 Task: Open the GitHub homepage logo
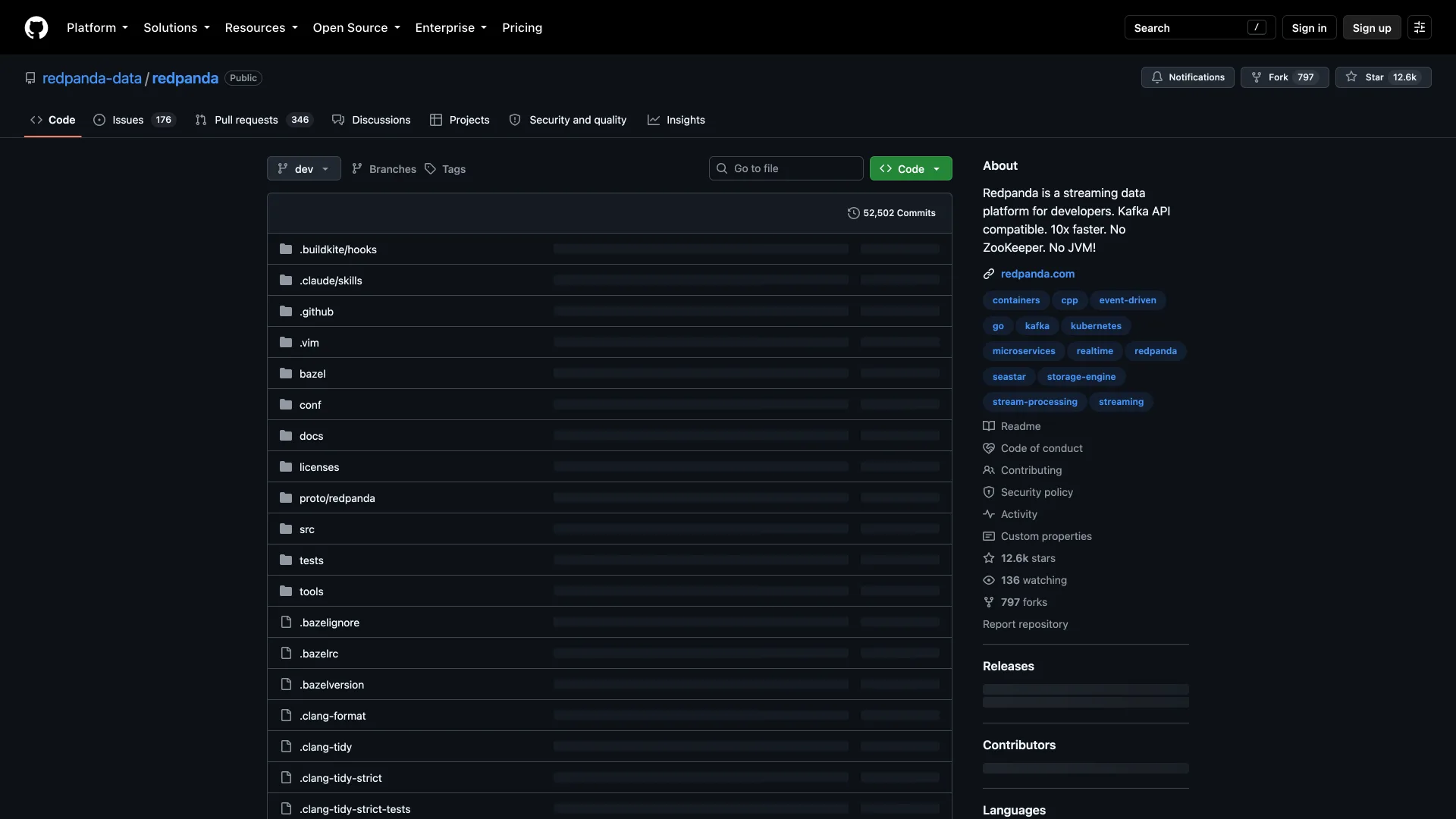[36, 27]
